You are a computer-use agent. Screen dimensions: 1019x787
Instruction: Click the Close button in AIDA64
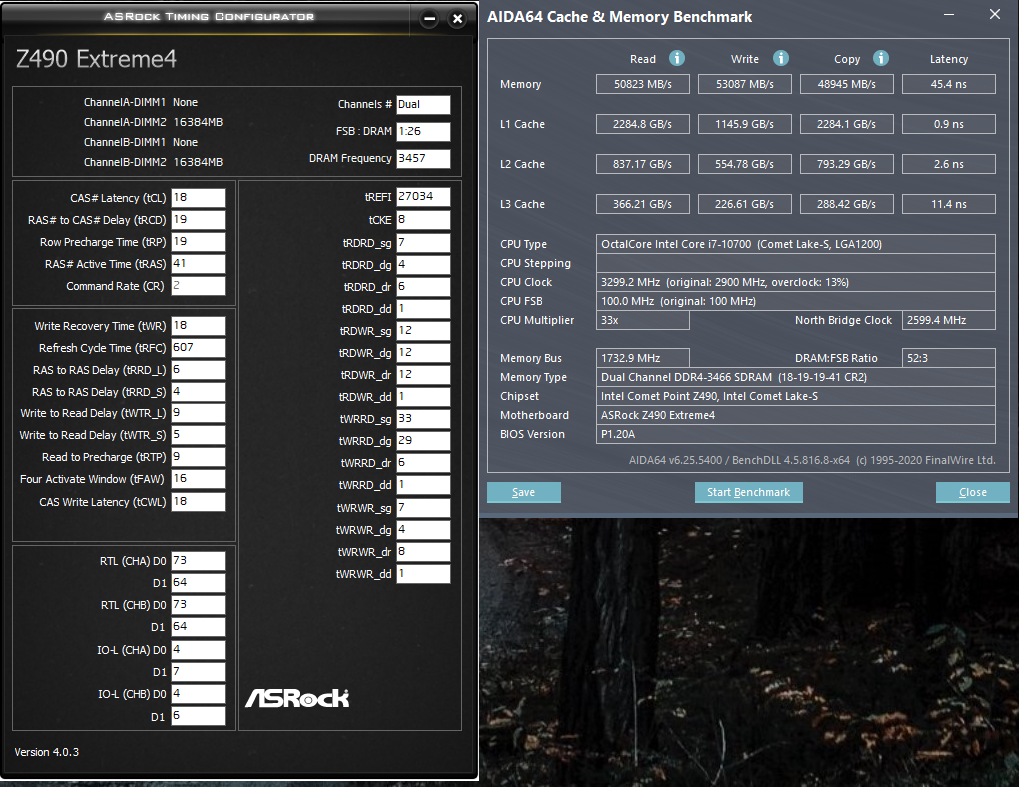click(x=973, y=492)
